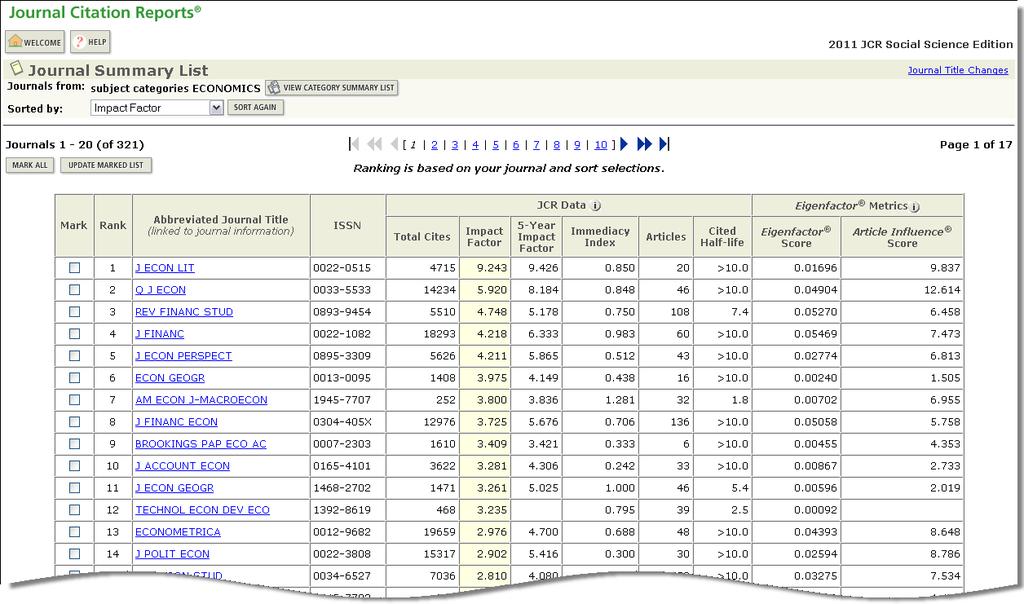Jump forward with double arrow icon

[x=644, y=144]
